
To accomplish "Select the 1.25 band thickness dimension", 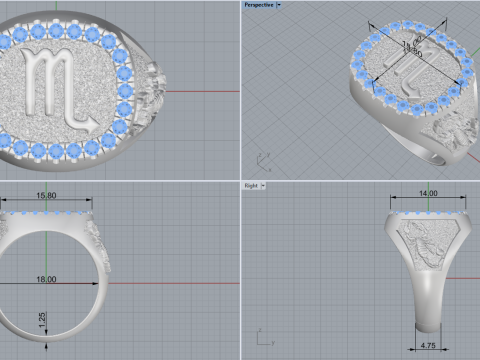I will tap(42, 320).
